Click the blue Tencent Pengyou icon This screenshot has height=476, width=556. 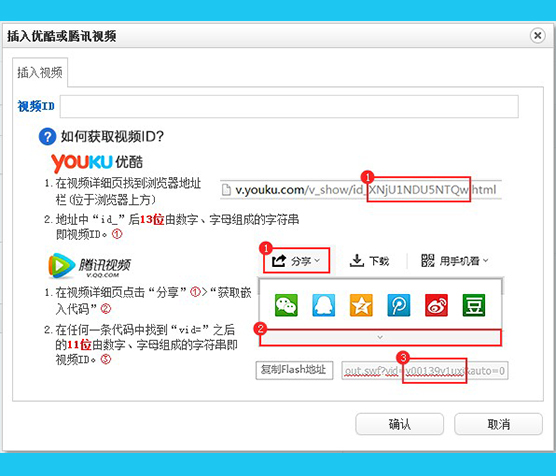[399, 305]
